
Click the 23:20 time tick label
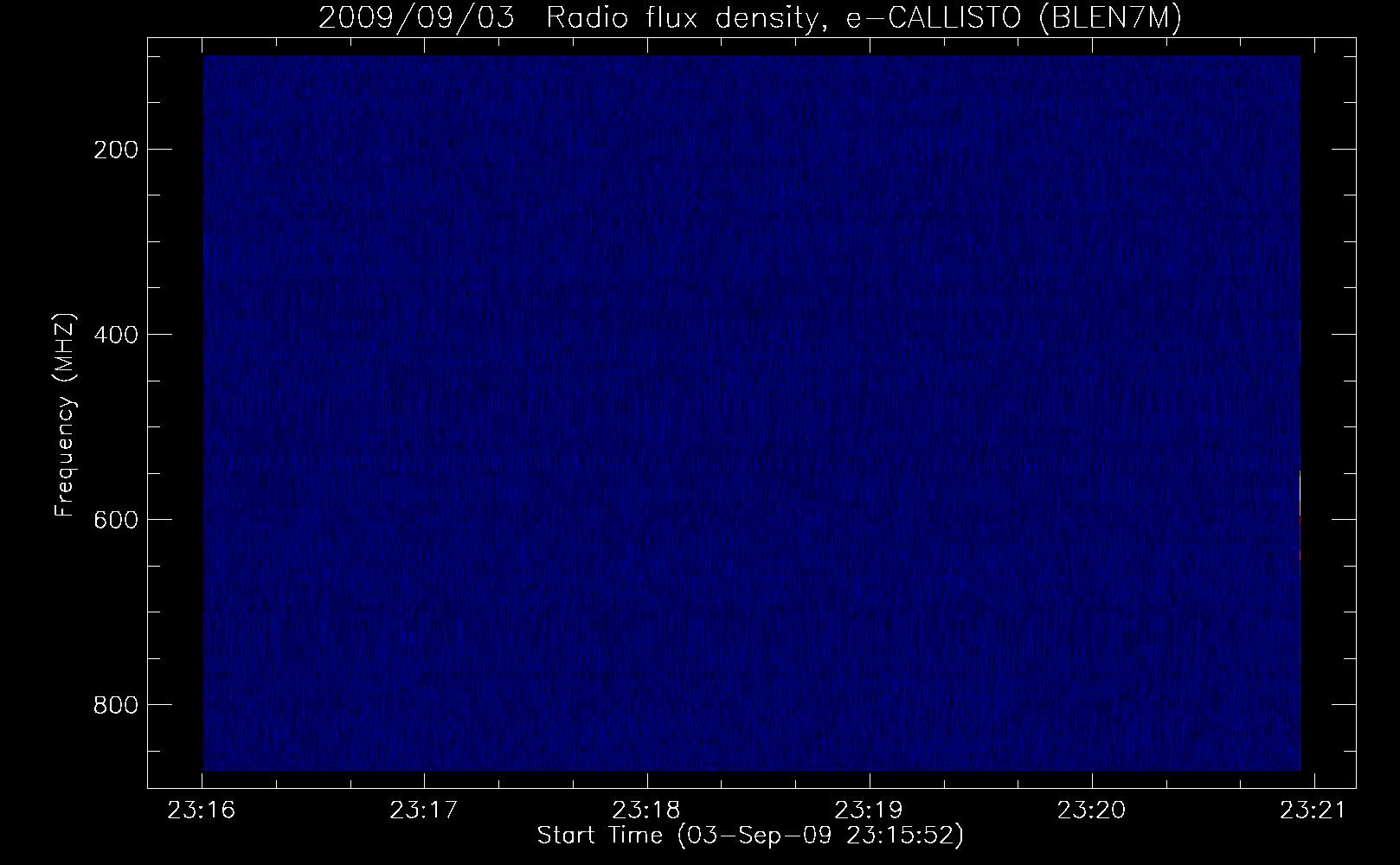1092,811
